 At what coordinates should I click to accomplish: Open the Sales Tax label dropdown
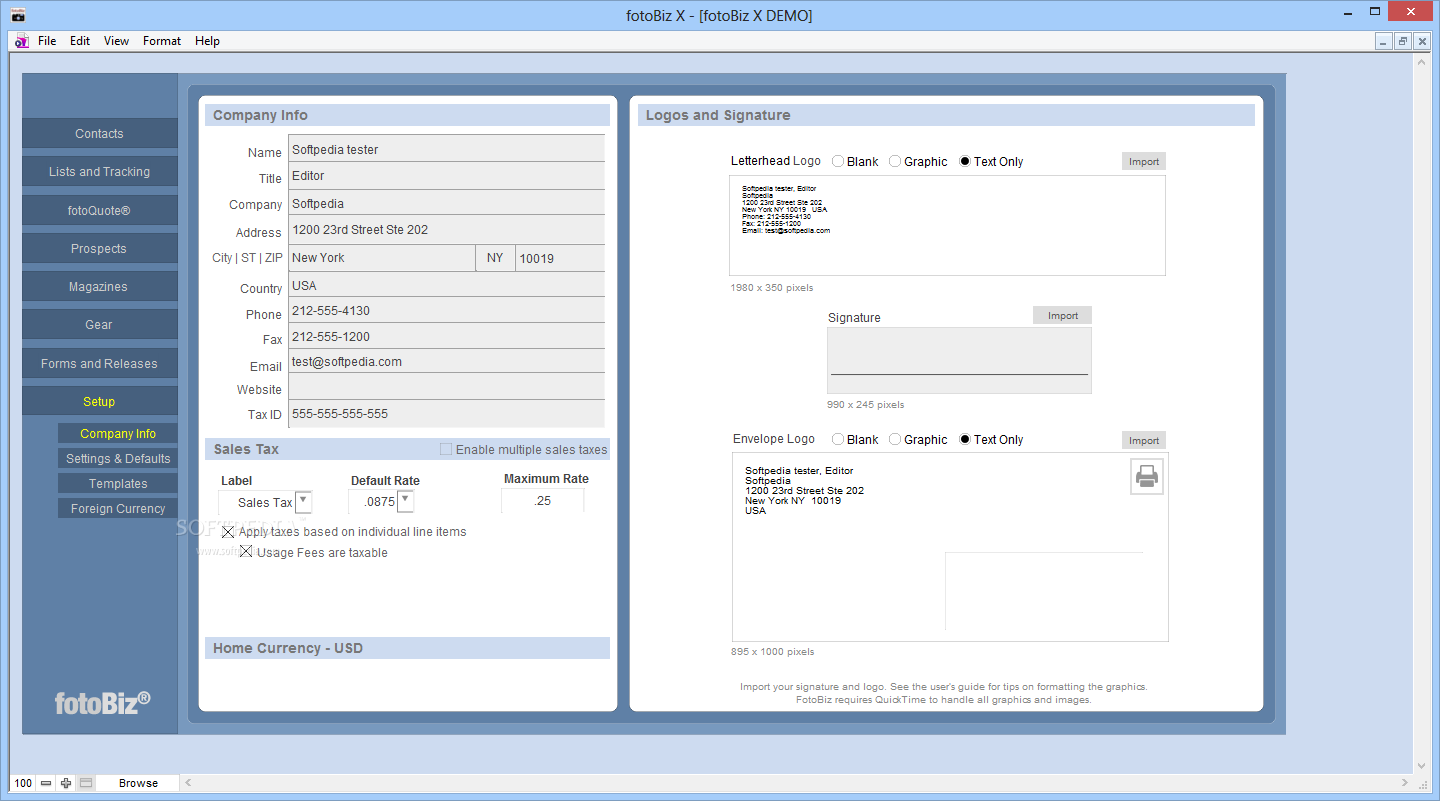pyautogui.click(x=303, y=502)
